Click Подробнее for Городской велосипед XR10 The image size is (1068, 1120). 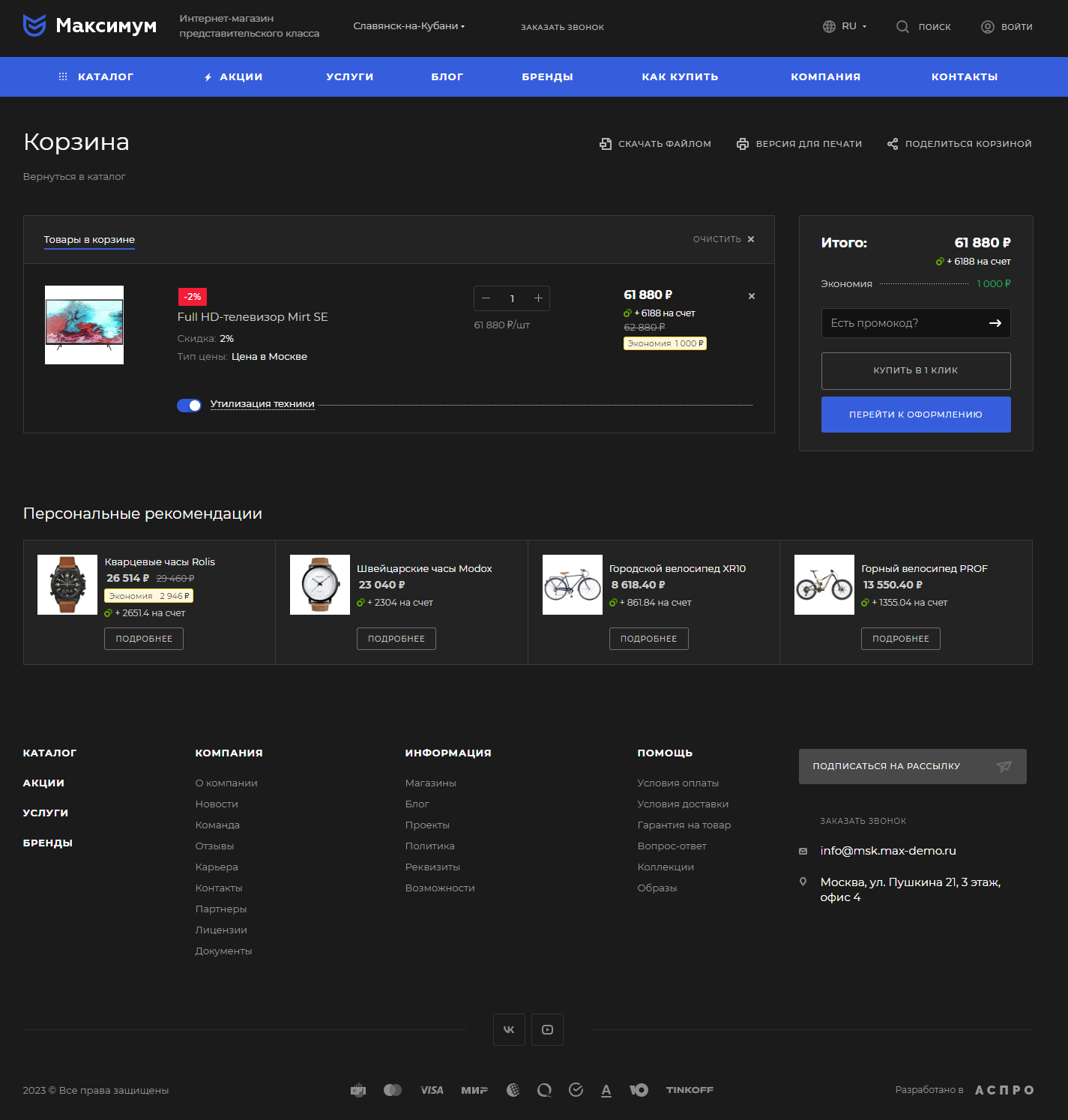[649, 639]
